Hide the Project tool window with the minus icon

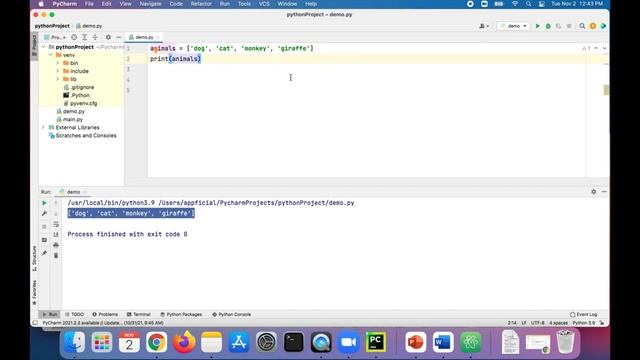[118, 37]
